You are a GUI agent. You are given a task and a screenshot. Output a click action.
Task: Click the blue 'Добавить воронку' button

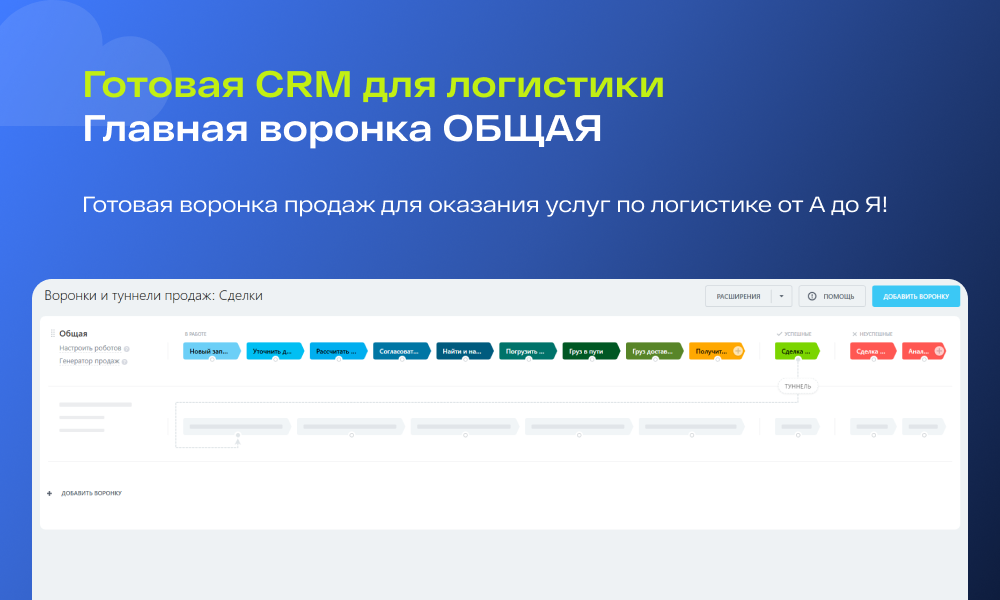point(916,296)
